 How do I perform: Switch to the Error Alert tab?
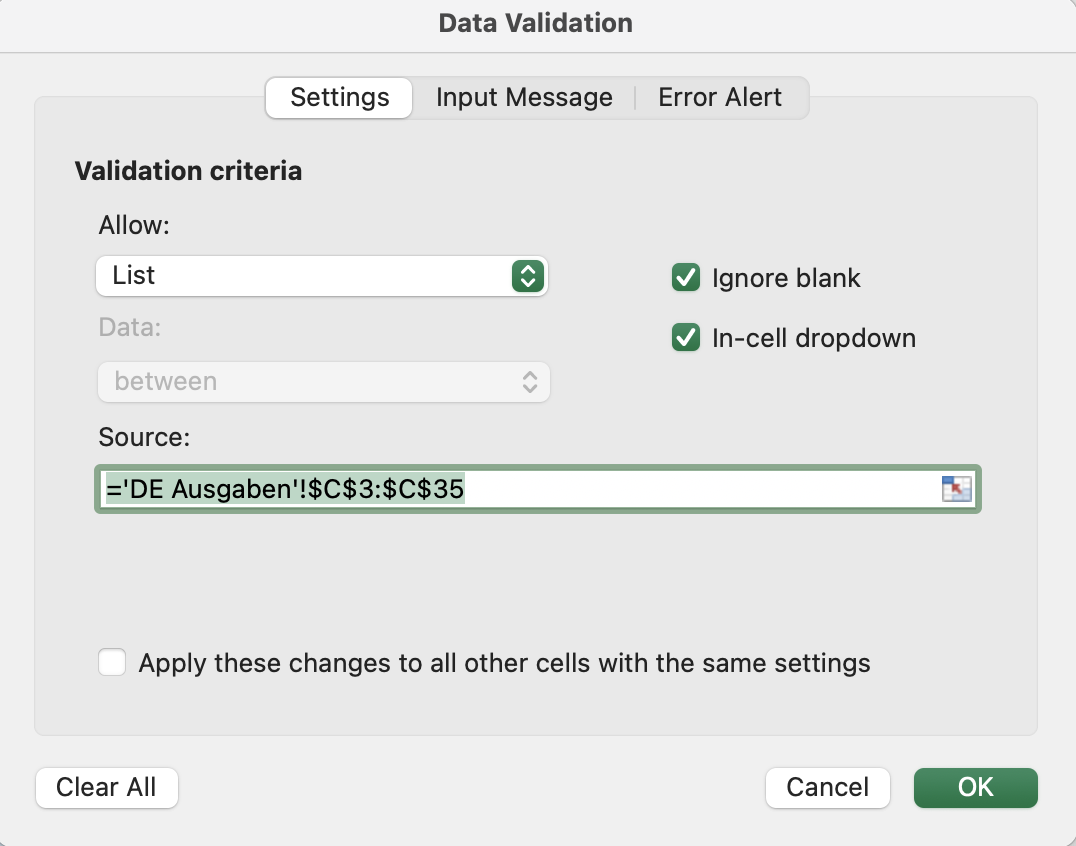pyautogui.click(x=719, y=97)
